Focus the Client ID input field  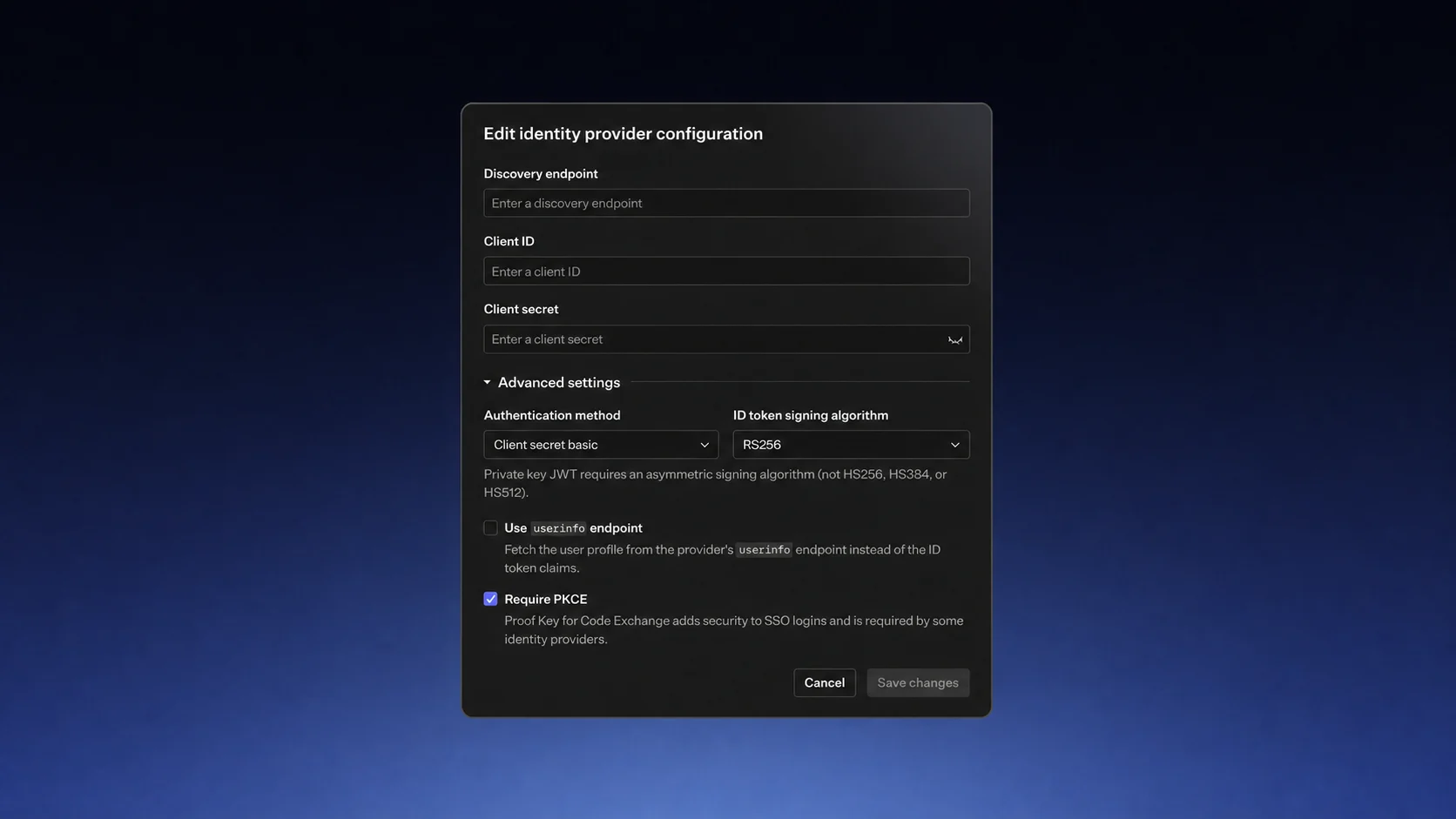pos(726,272)
